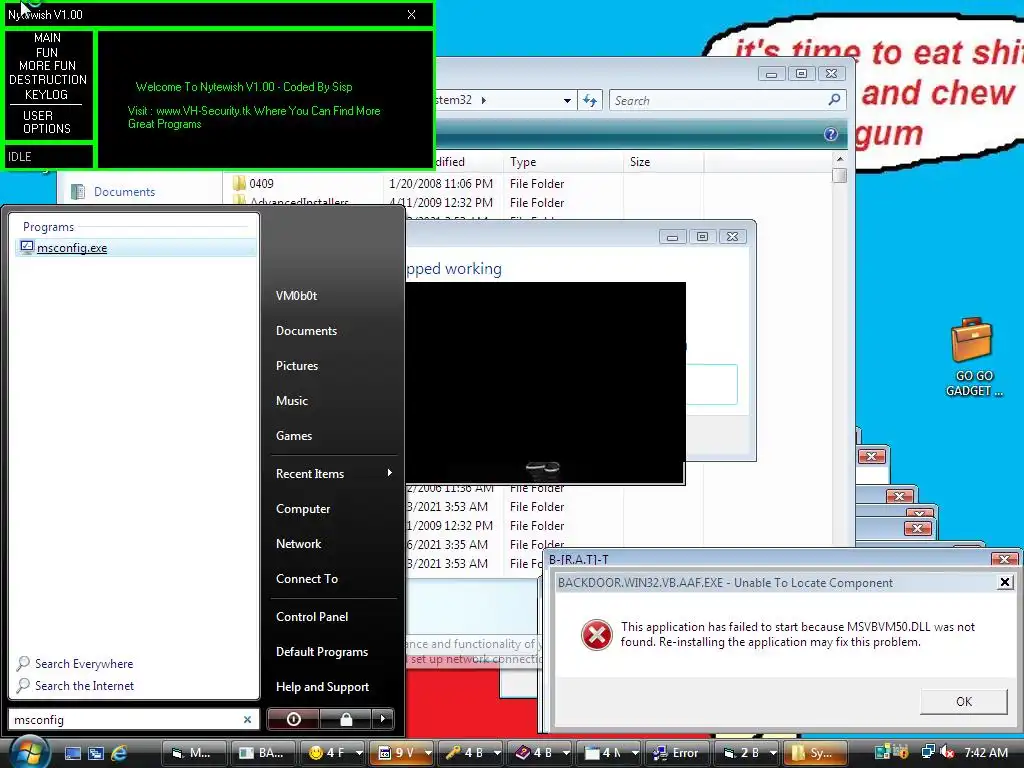Click Explorer refresh button
This screenshot has width=1024, height=768.
coord(590,101)
